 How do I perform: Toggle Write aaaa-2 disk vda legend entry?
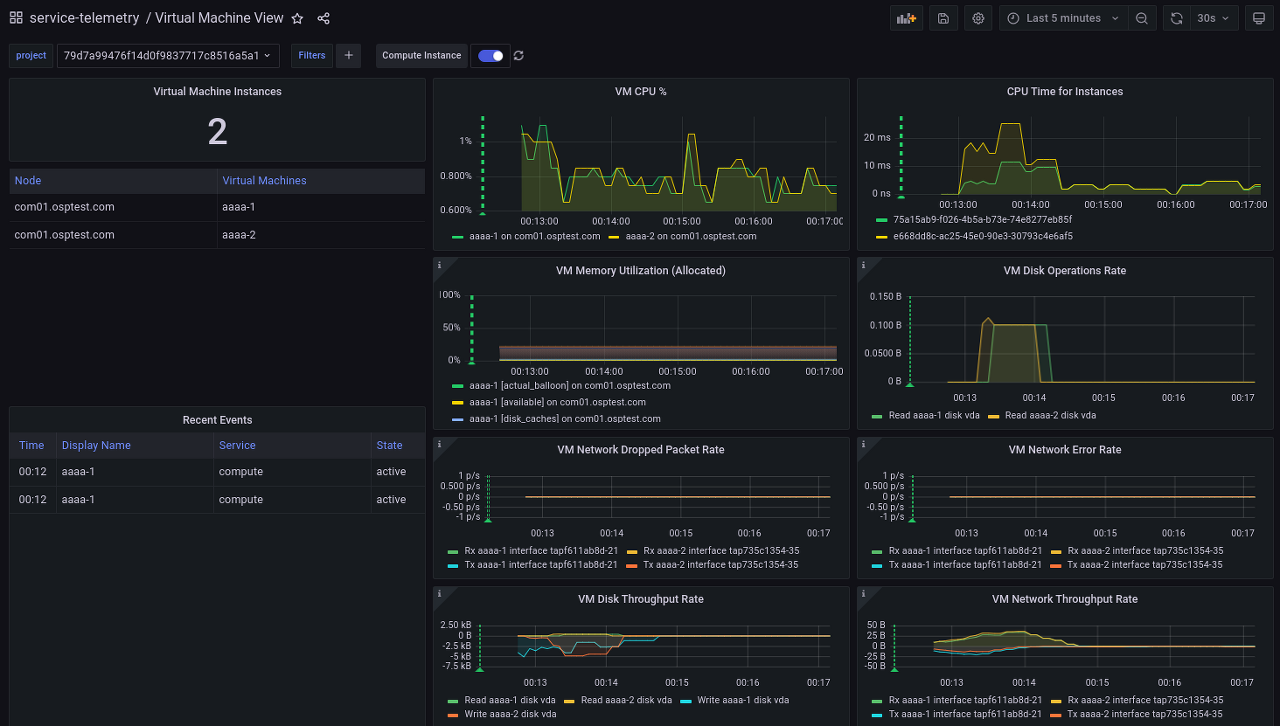click(510, 714)
